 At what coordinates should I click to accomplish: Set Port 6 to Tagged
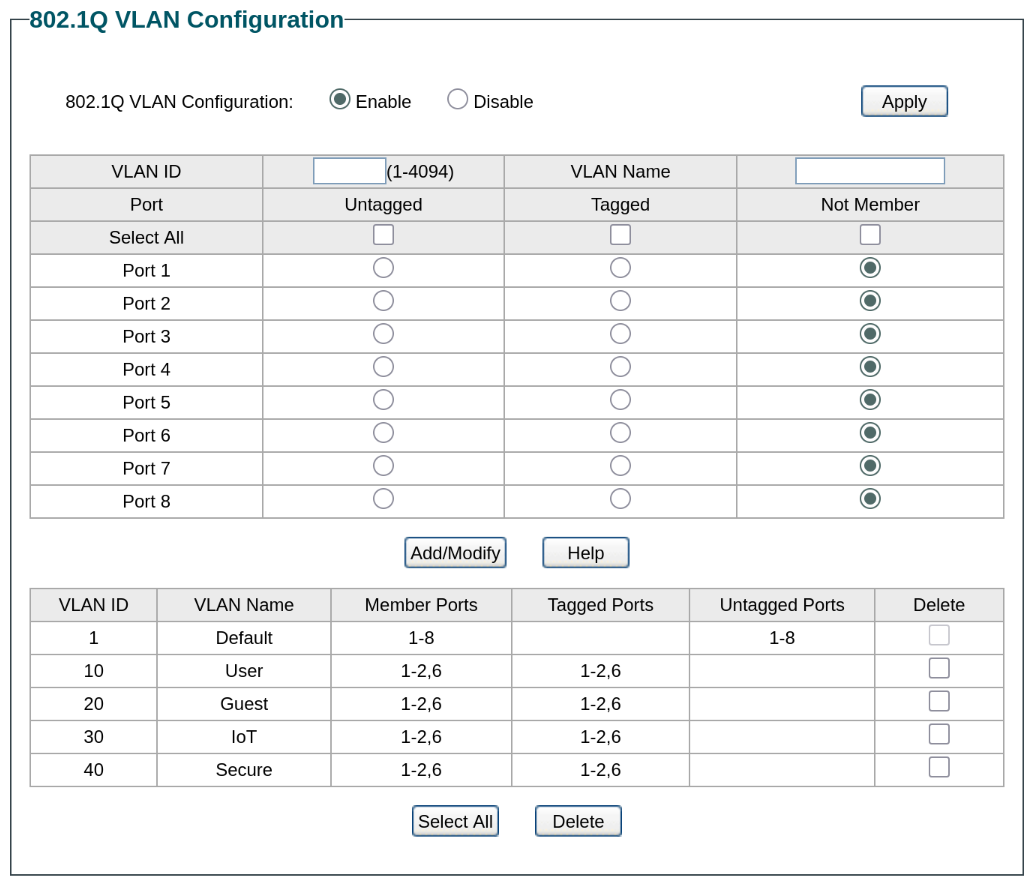click(620, 433)
